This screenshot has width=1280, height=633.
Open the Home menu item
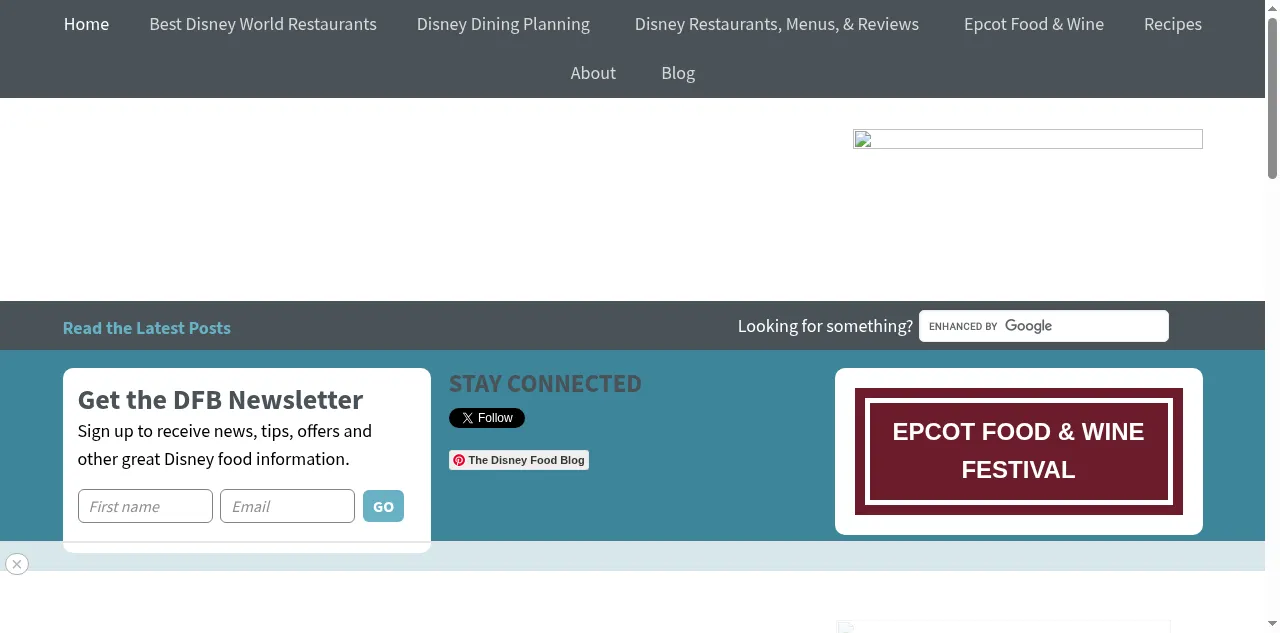(x=86, y=24)
